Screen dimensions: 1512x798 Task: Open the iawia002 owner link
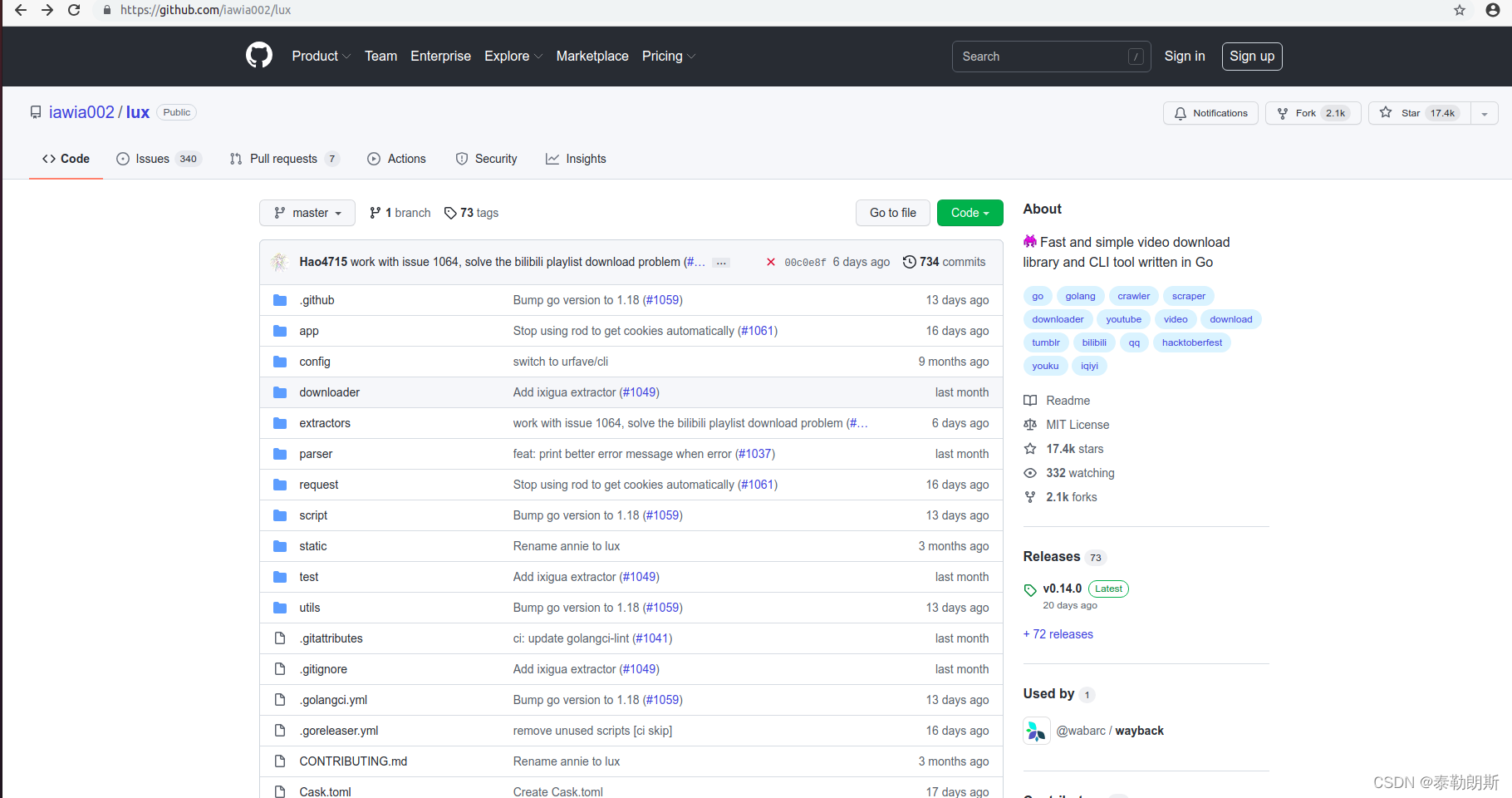click(x=81, y=112)
